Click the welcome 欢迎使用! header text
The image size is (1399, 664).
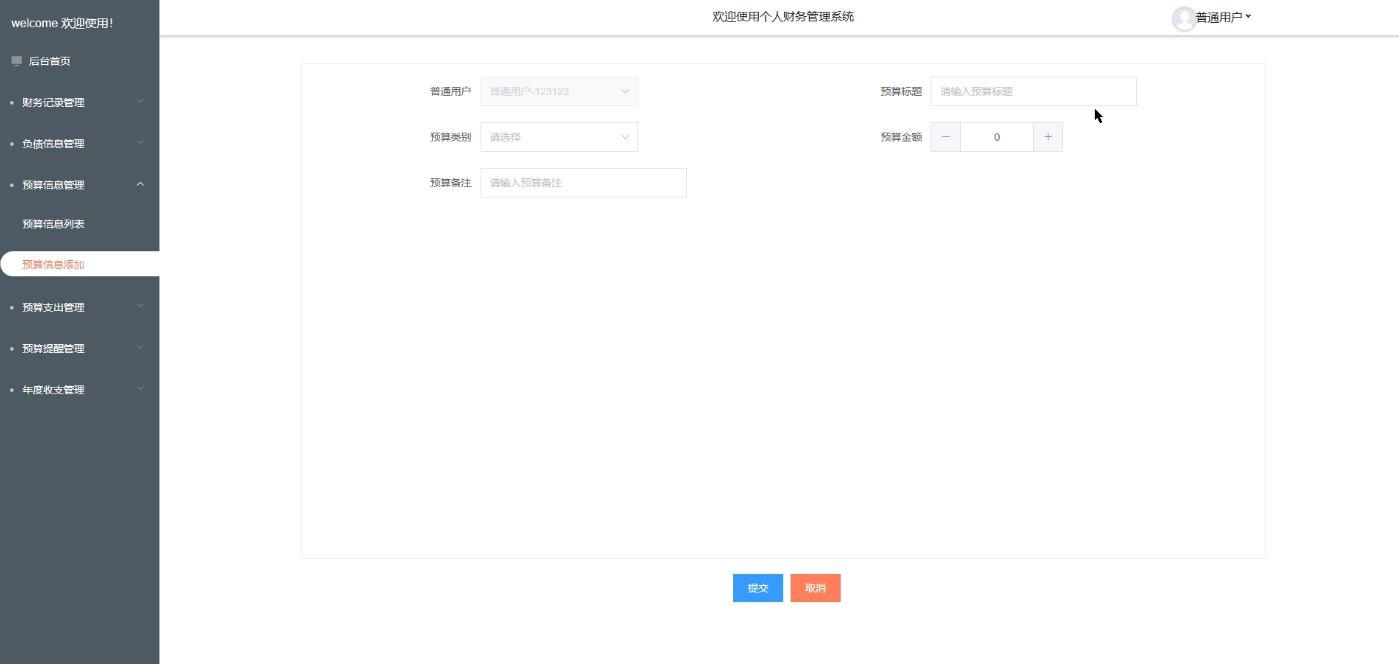[x=62, y=22]
